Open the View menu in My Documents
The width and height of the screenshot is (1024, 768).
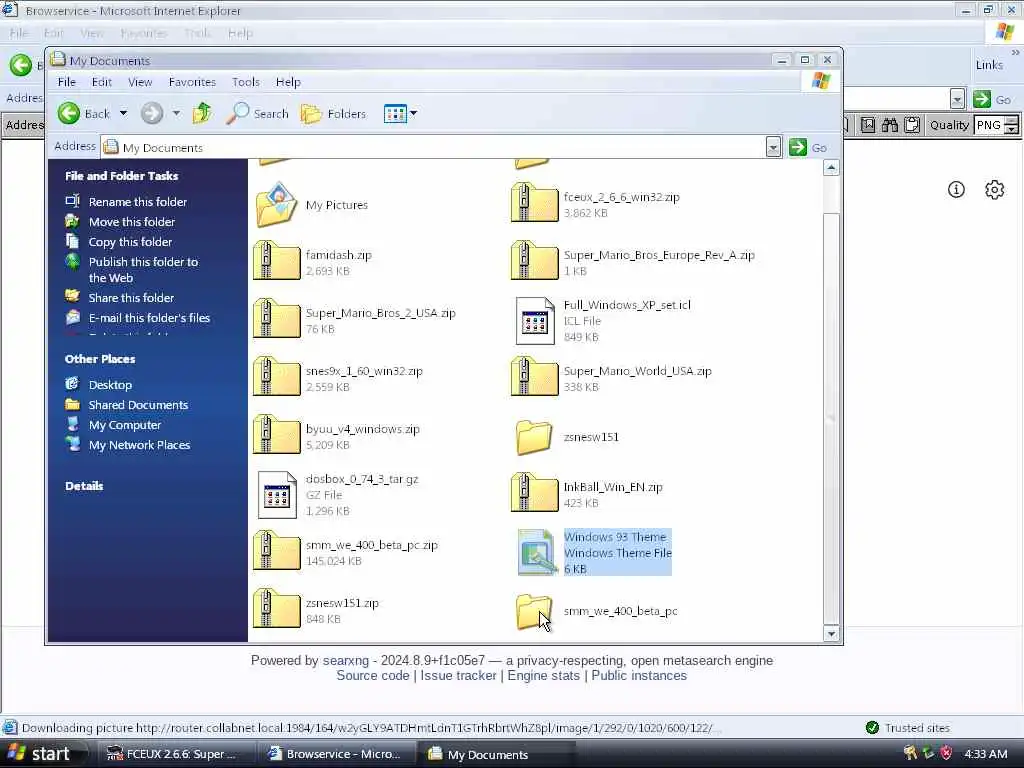(140, 82)
